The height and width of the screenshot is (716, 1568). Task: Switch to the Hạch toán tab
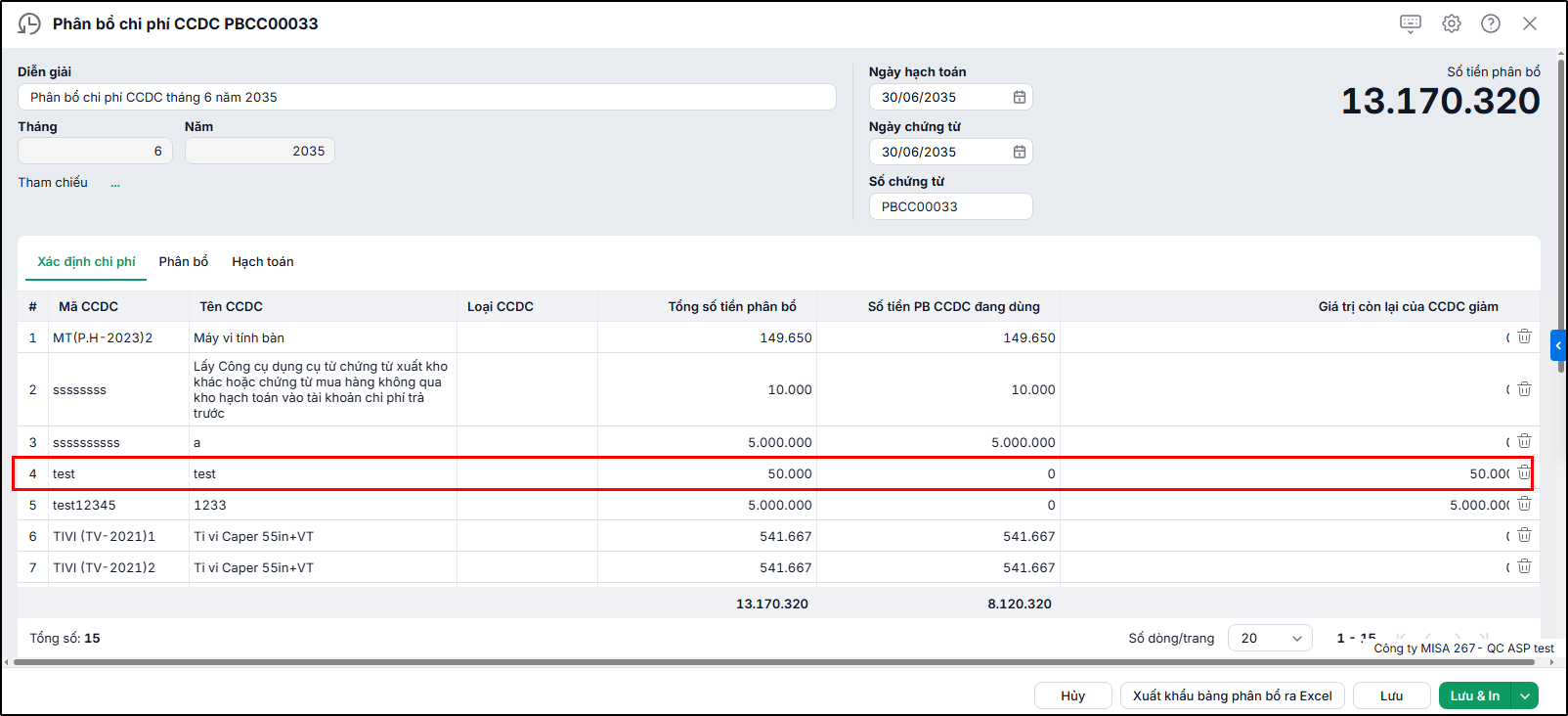[263, 261]
